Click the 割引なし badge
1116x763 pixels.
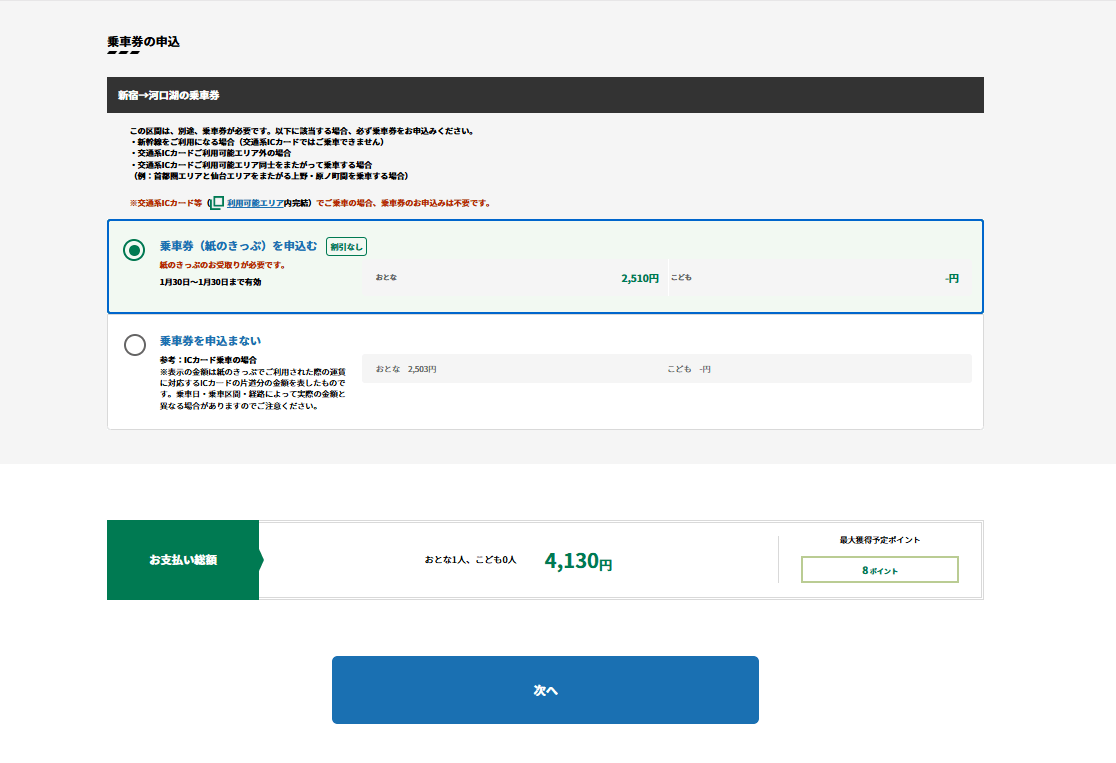tap(346, 246)
